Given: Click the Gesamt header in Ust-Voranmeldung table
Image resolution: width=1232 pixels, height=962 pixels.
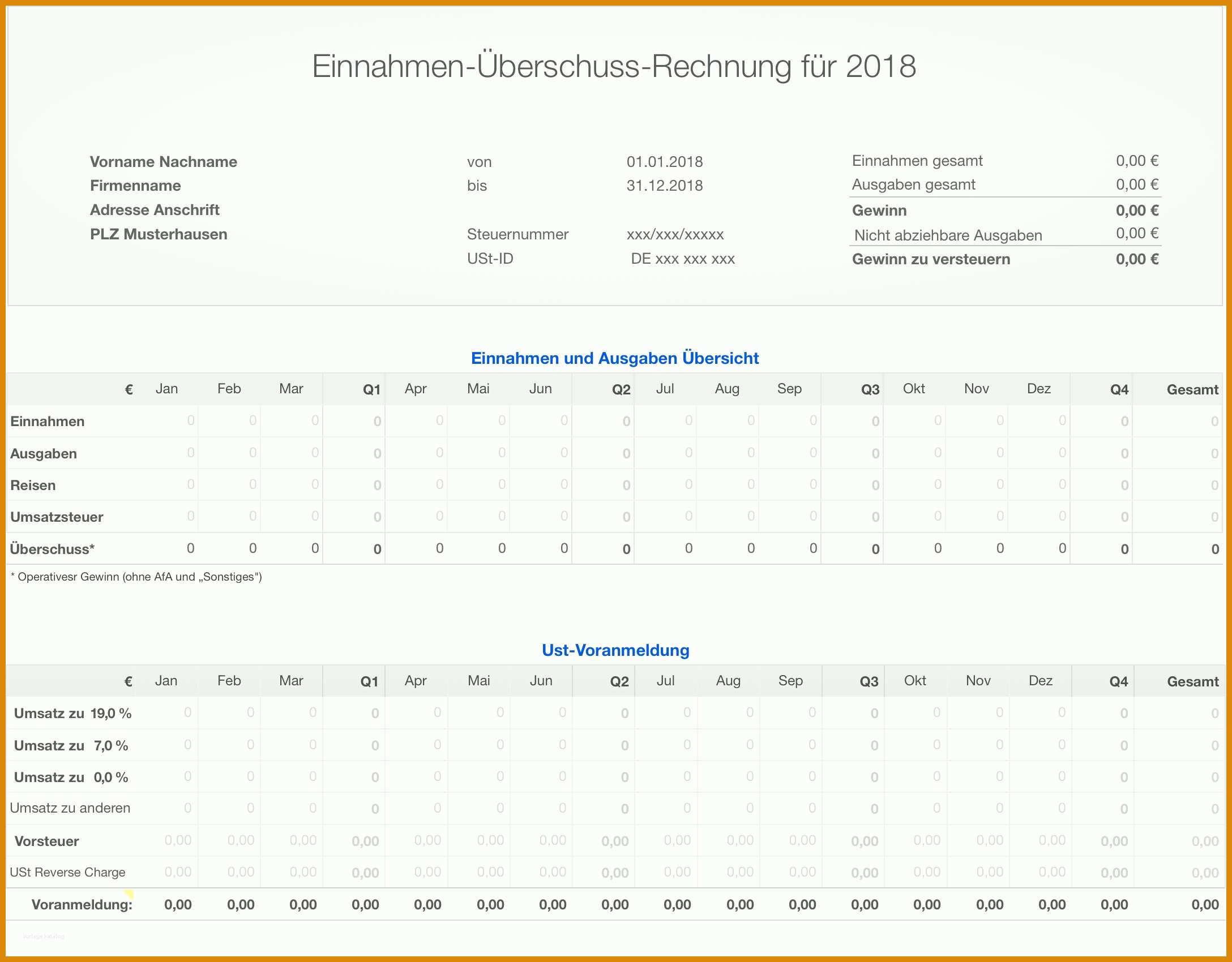Looking at the screenshot, I should click(x=1192, y=681).
